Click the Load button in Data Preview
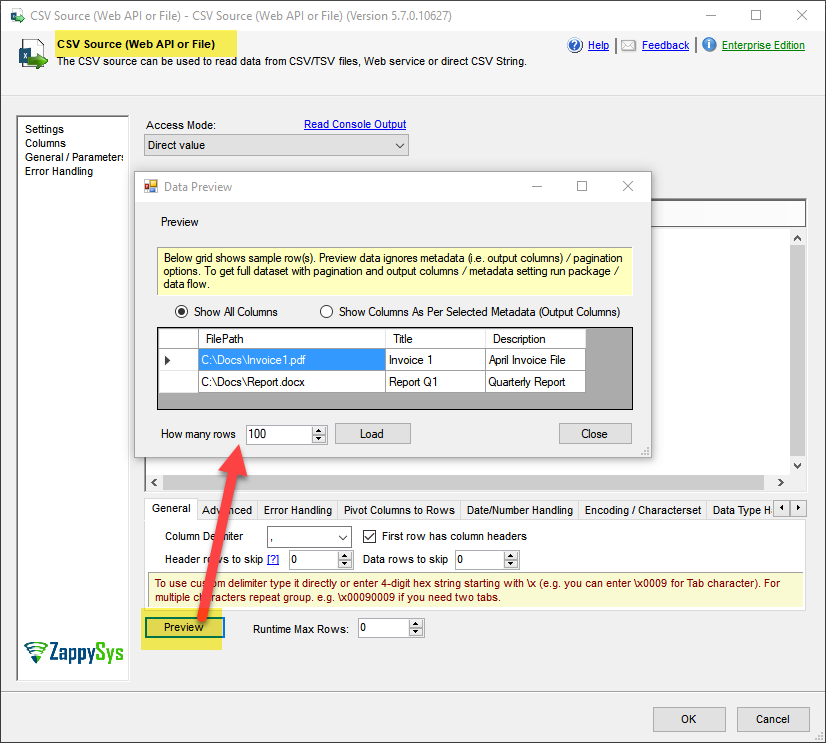This screenshot has width=826, height=743. (372, 434)
